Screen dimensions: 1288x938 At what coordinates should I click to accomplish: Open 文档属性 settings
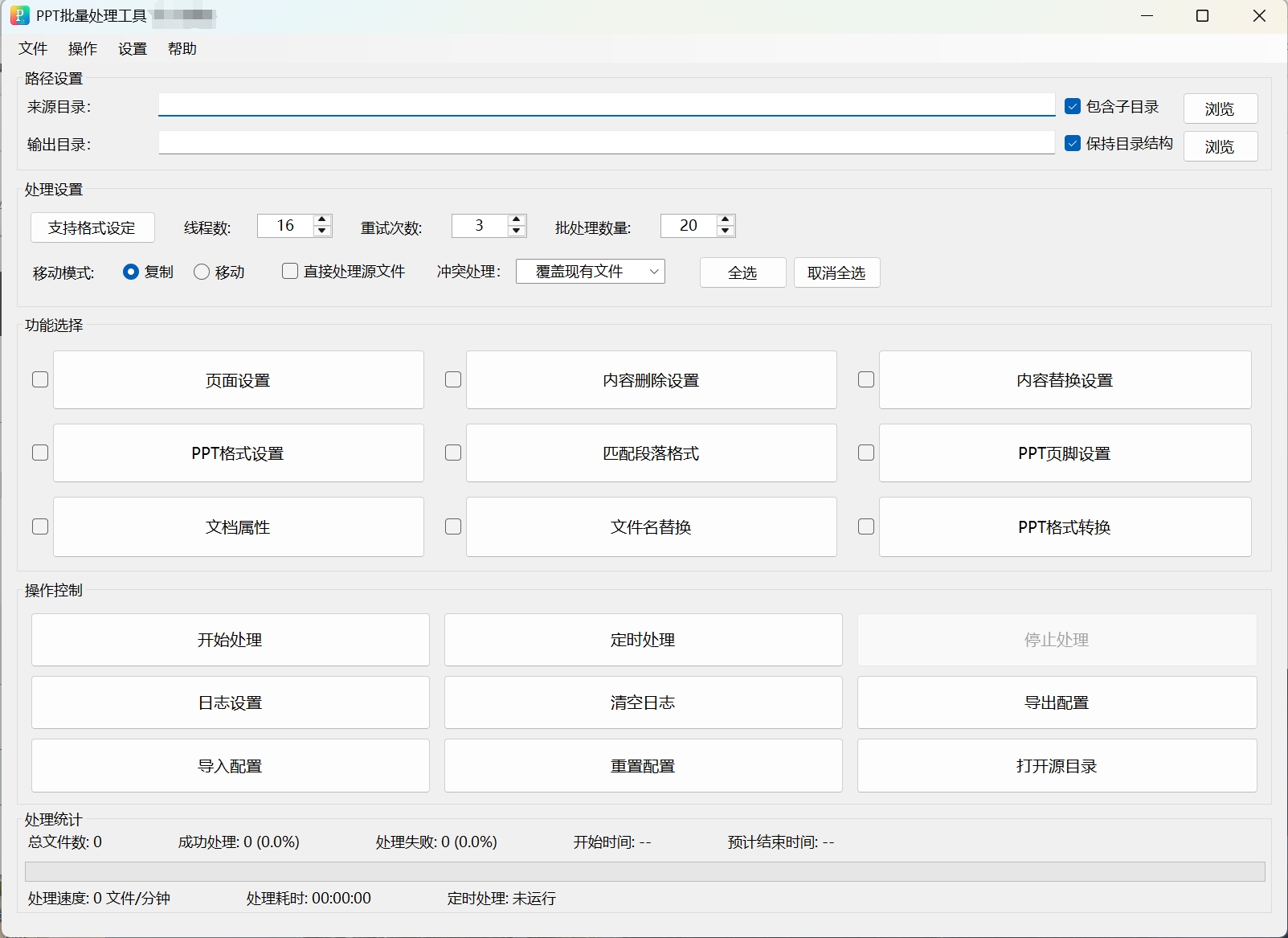click(x=239, y=526)
